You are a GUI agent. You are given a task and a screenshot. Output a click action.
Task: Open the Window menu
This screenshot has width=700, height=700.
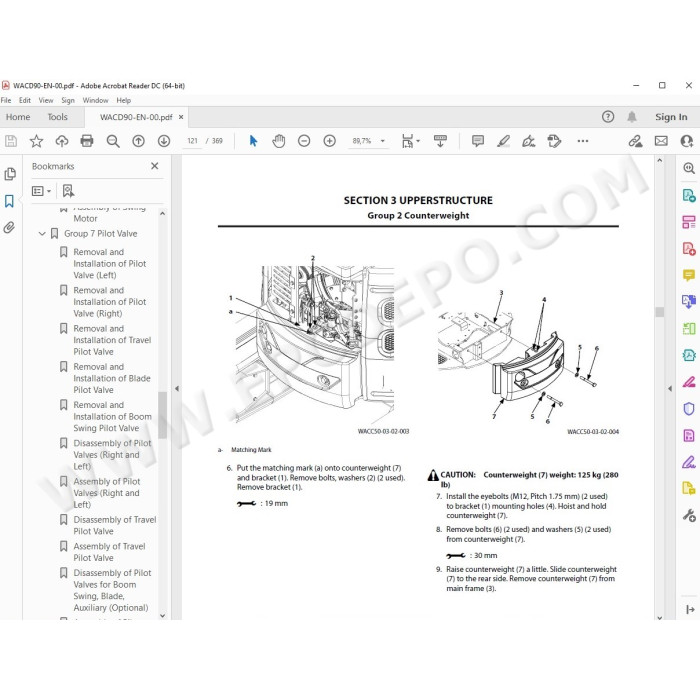(96, 100)
